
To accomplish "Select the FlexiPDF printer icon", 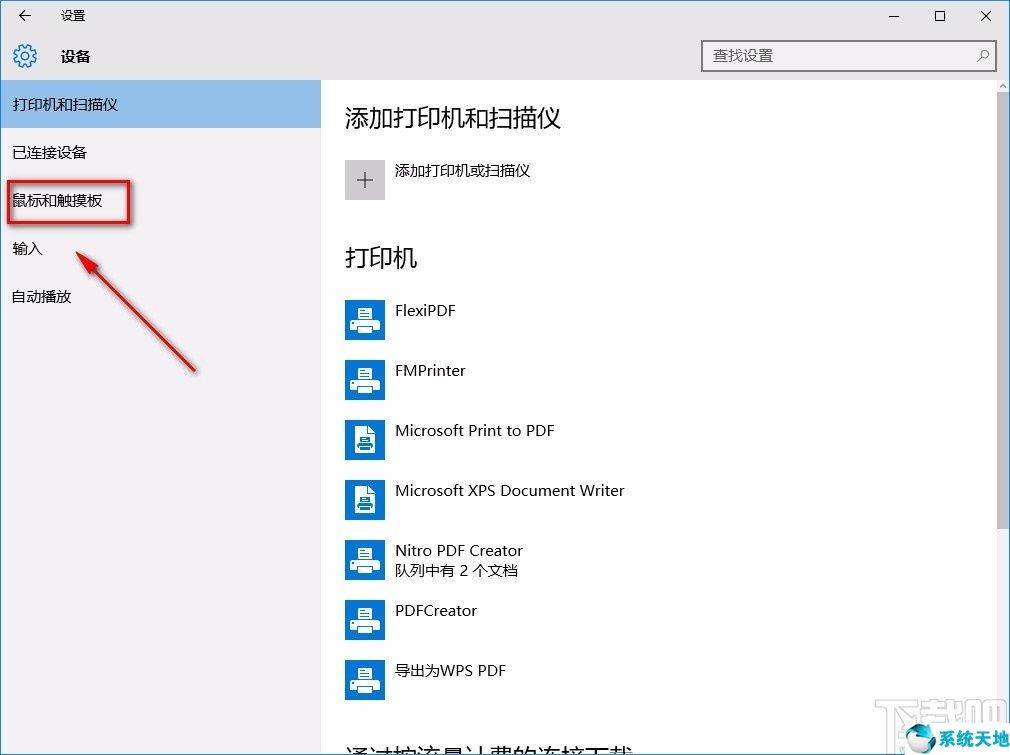I will point(365,320).
